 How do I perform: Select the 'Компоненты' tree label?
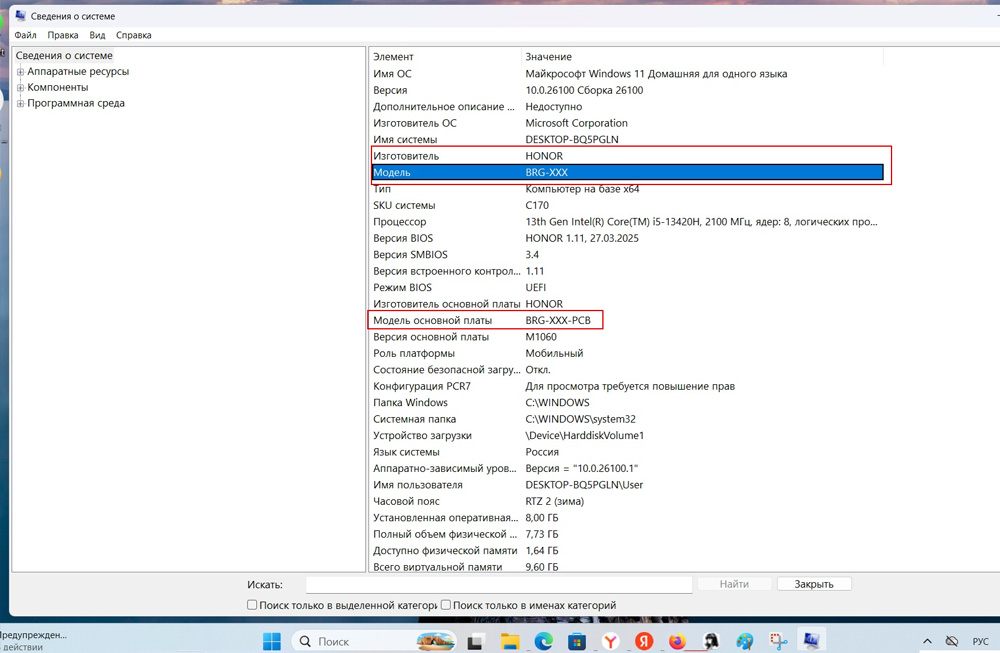coord(57,87)
